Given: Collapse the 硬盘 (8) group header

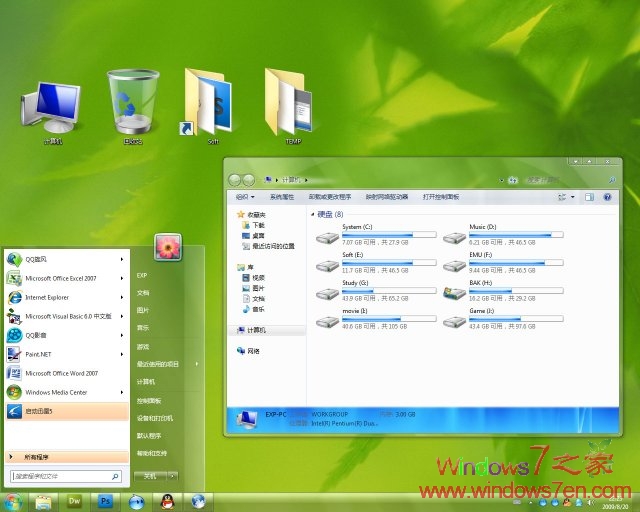Looking at the screenshot, I should coord(313,214).
